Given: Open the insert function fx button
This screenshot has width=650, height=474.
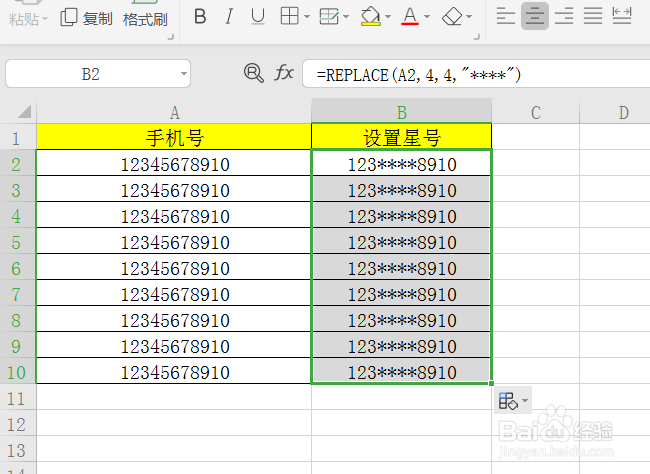Looking at the screenshot, I should pos(284,73).
